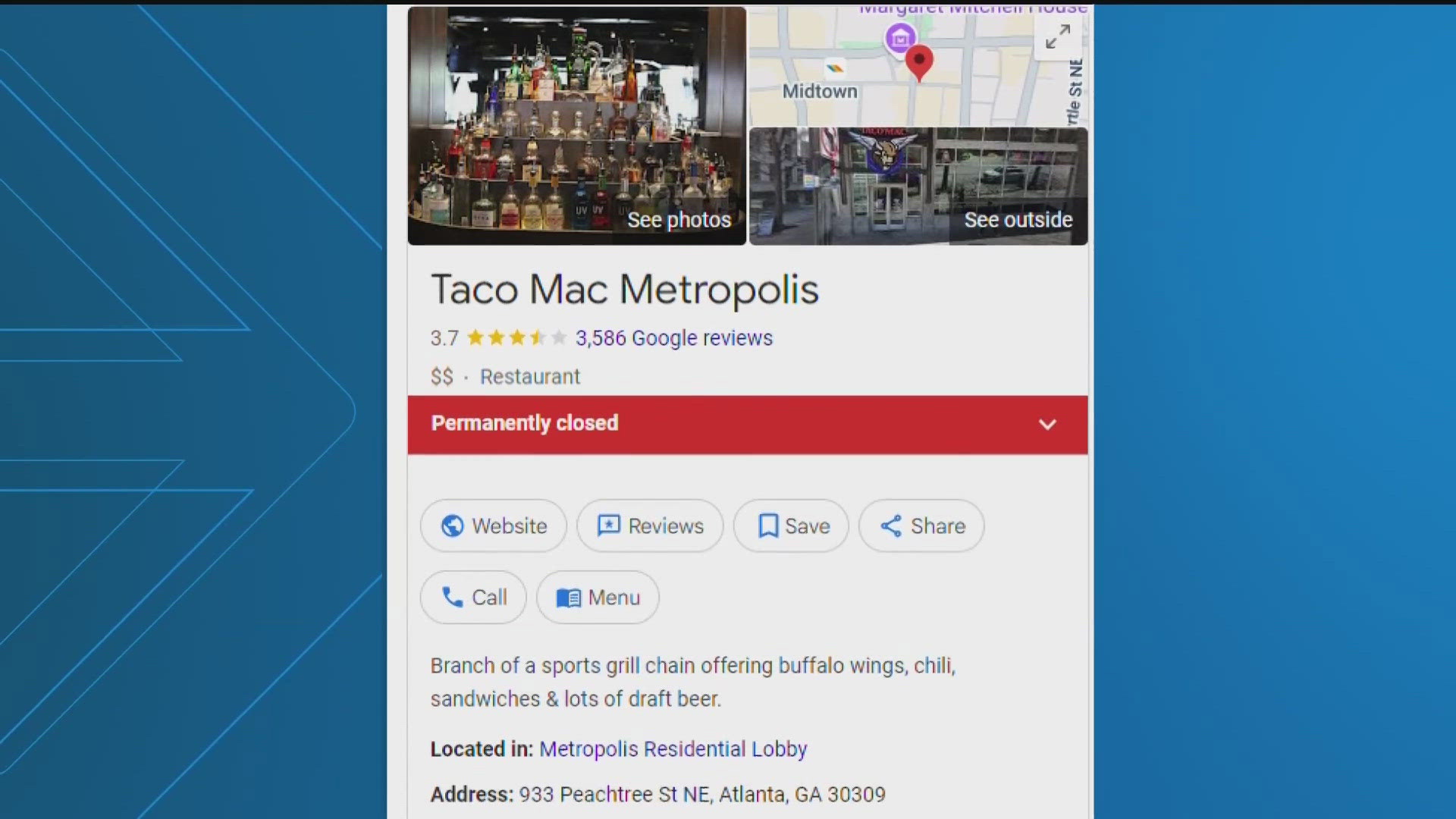Open the Menu button

(598, 598)
